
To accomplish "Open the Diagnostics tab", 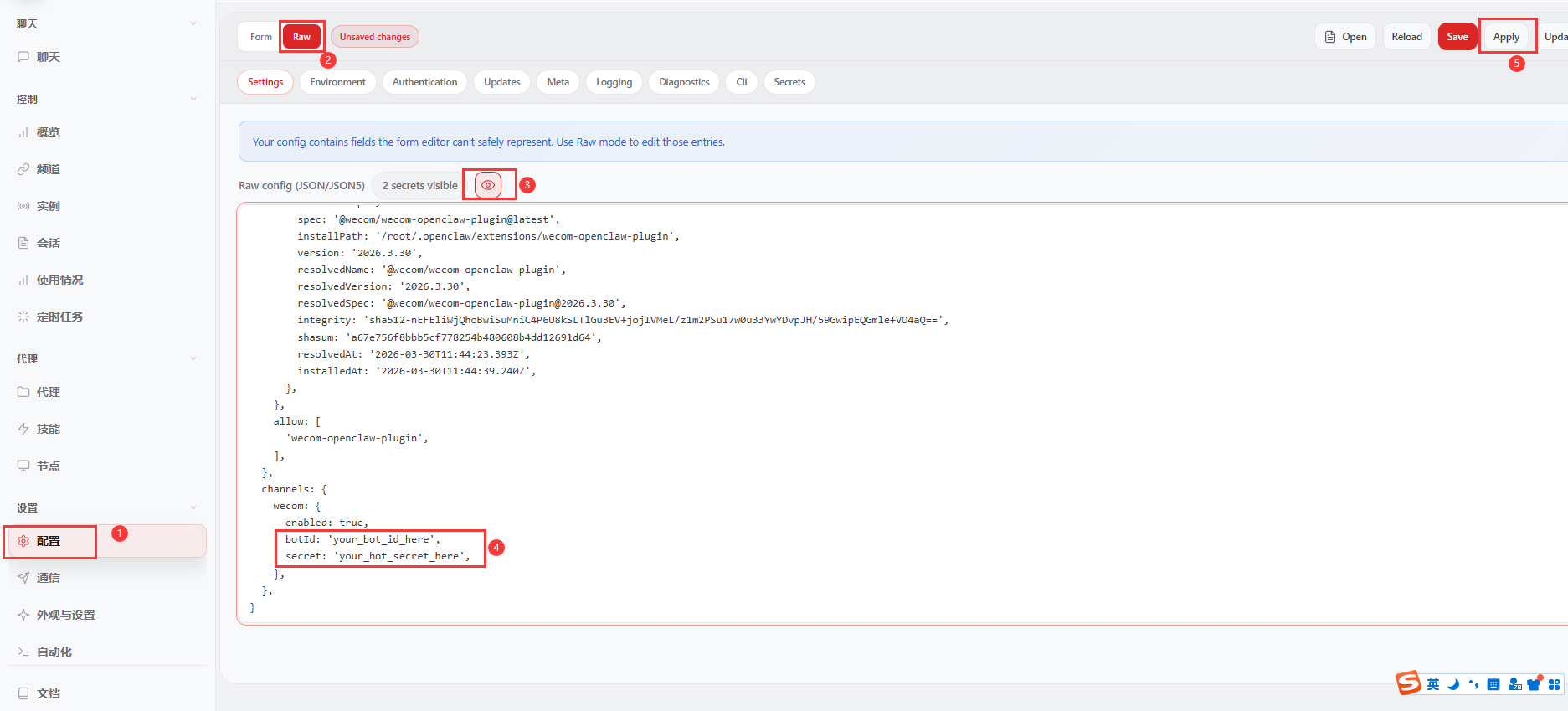I will coord(683,82).
